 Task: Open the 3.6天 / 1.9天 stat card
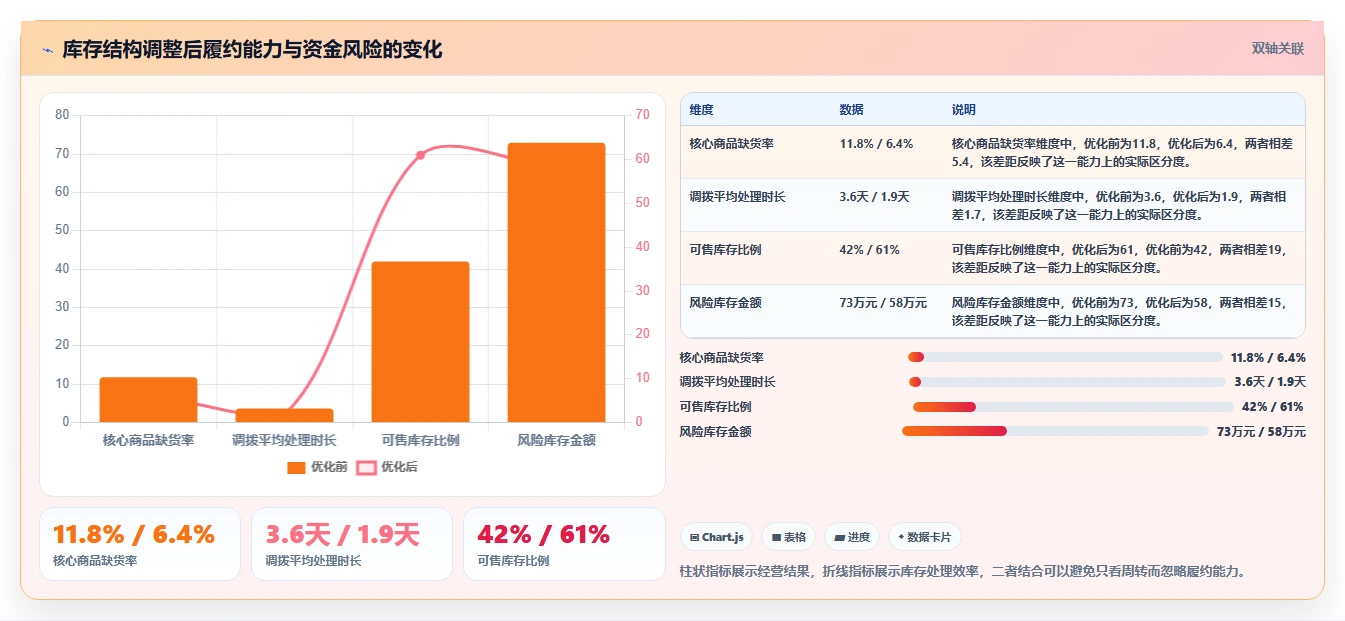click(x=352, y=544)
